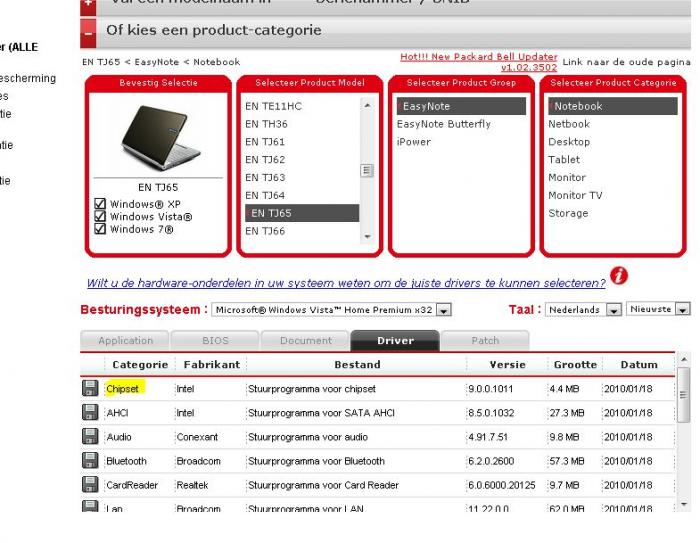Sort by the Categorie column header
The height and width of the screenshot is (543, 700).
(x=140, y=365)
